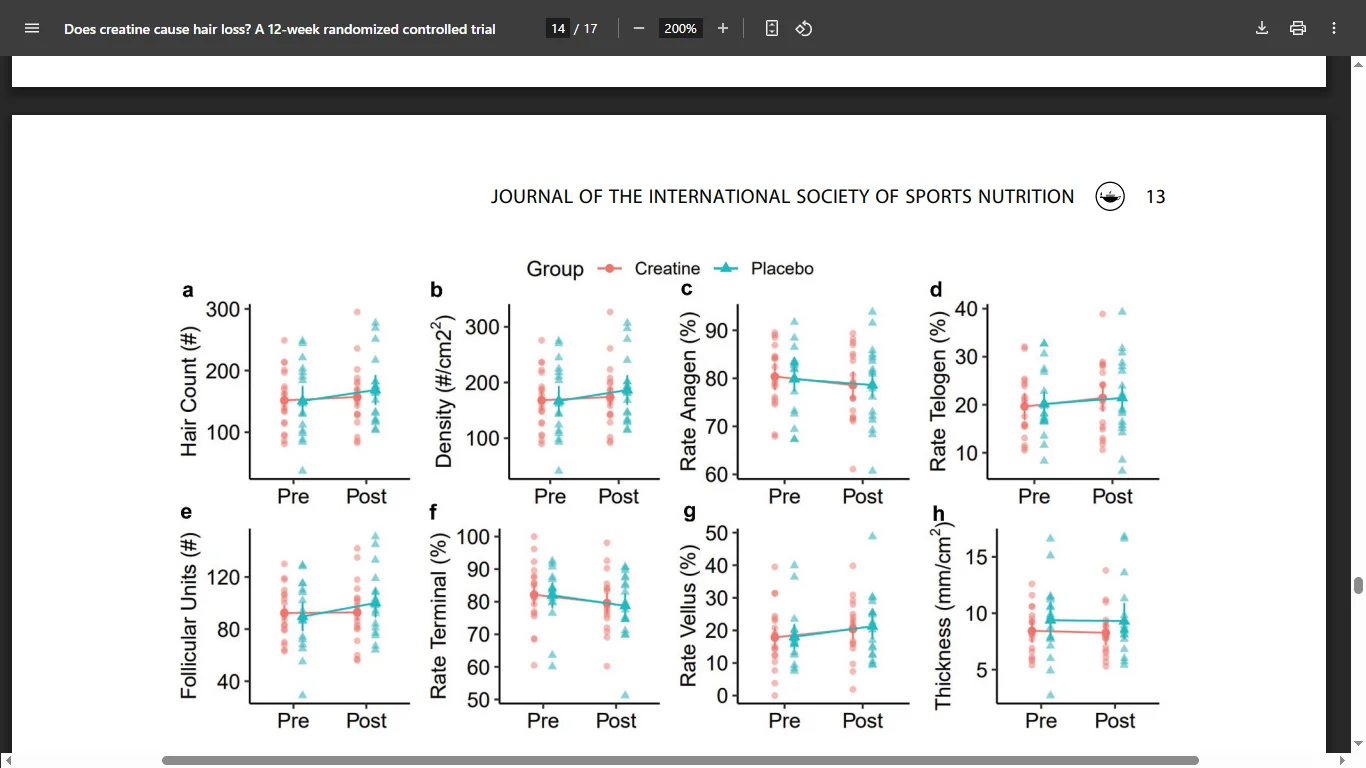Screen dimensions: 1366x768
Task: Click panel letter b
Action: pyautogui.click(x=436, y=290)
